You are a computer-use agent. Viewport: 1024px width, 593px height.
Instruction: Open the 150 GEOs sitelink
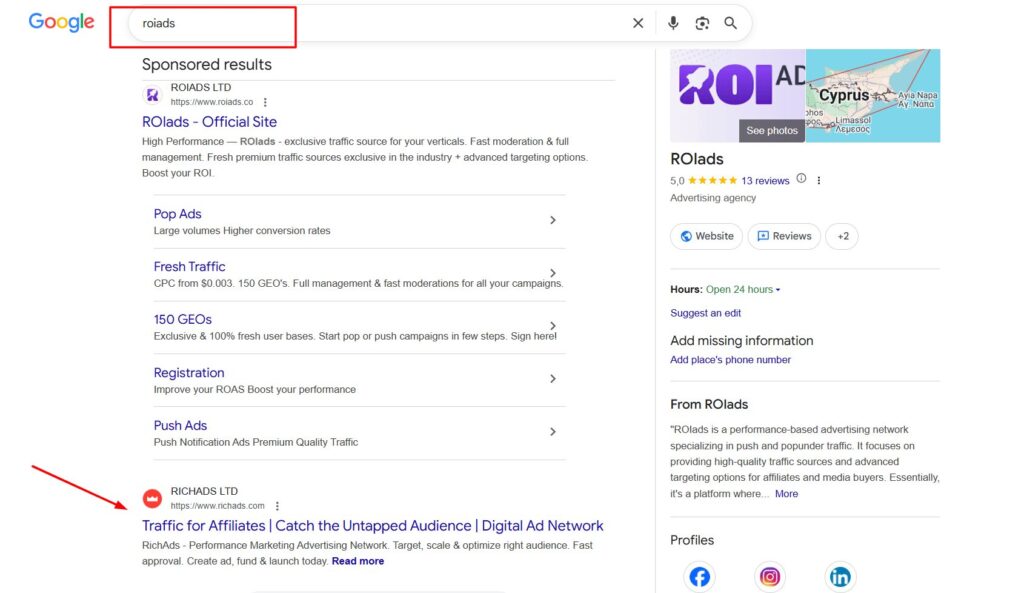183,319
